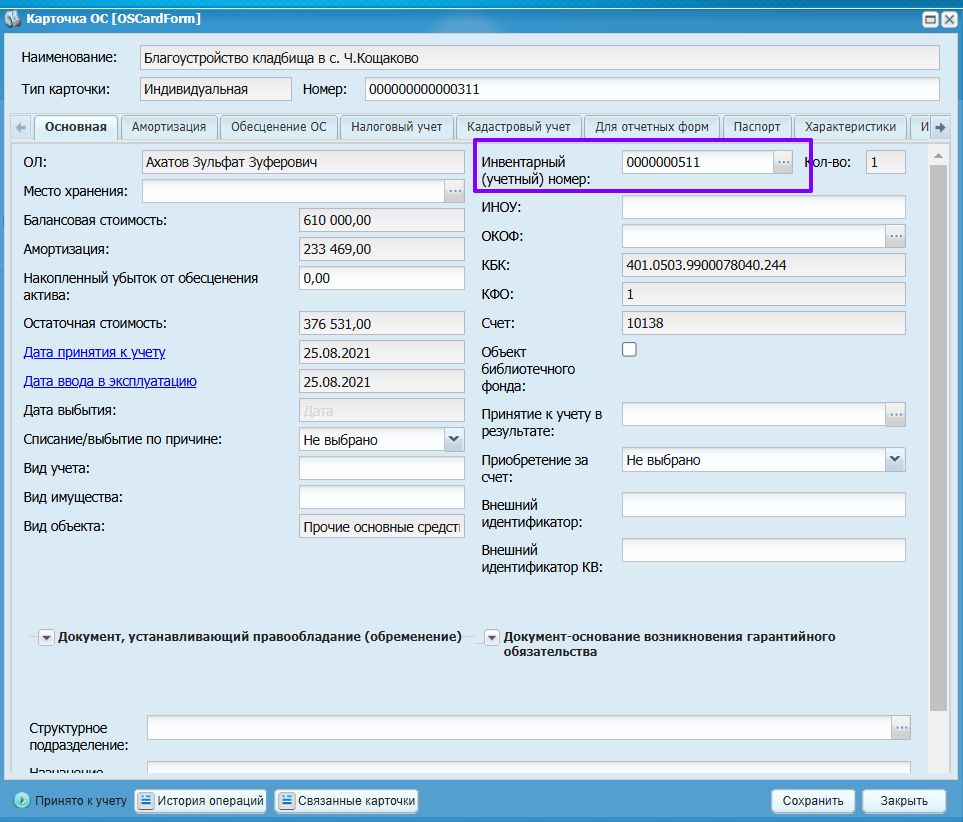Open the Налоговый учет tab
This screenshot has width=963, height=822.
[x=397, y=127]
